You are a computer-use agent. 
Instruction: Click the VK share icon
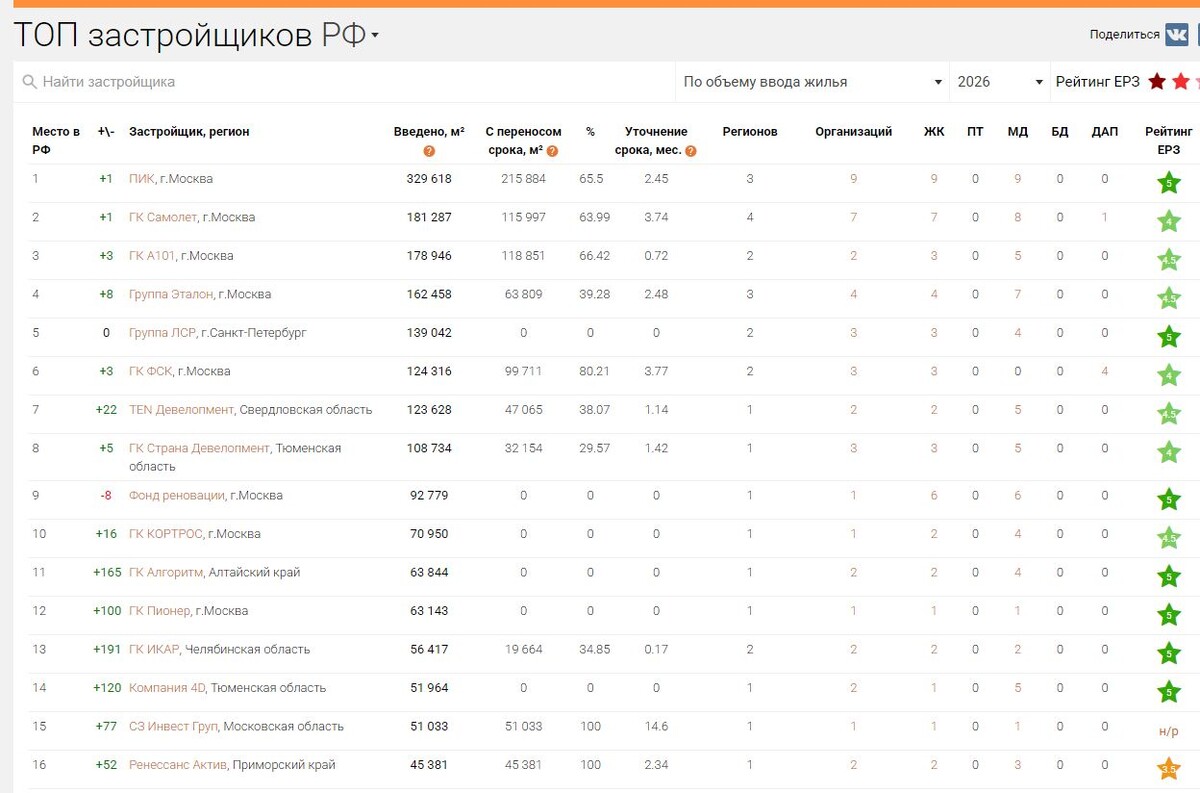point(1176,34)
